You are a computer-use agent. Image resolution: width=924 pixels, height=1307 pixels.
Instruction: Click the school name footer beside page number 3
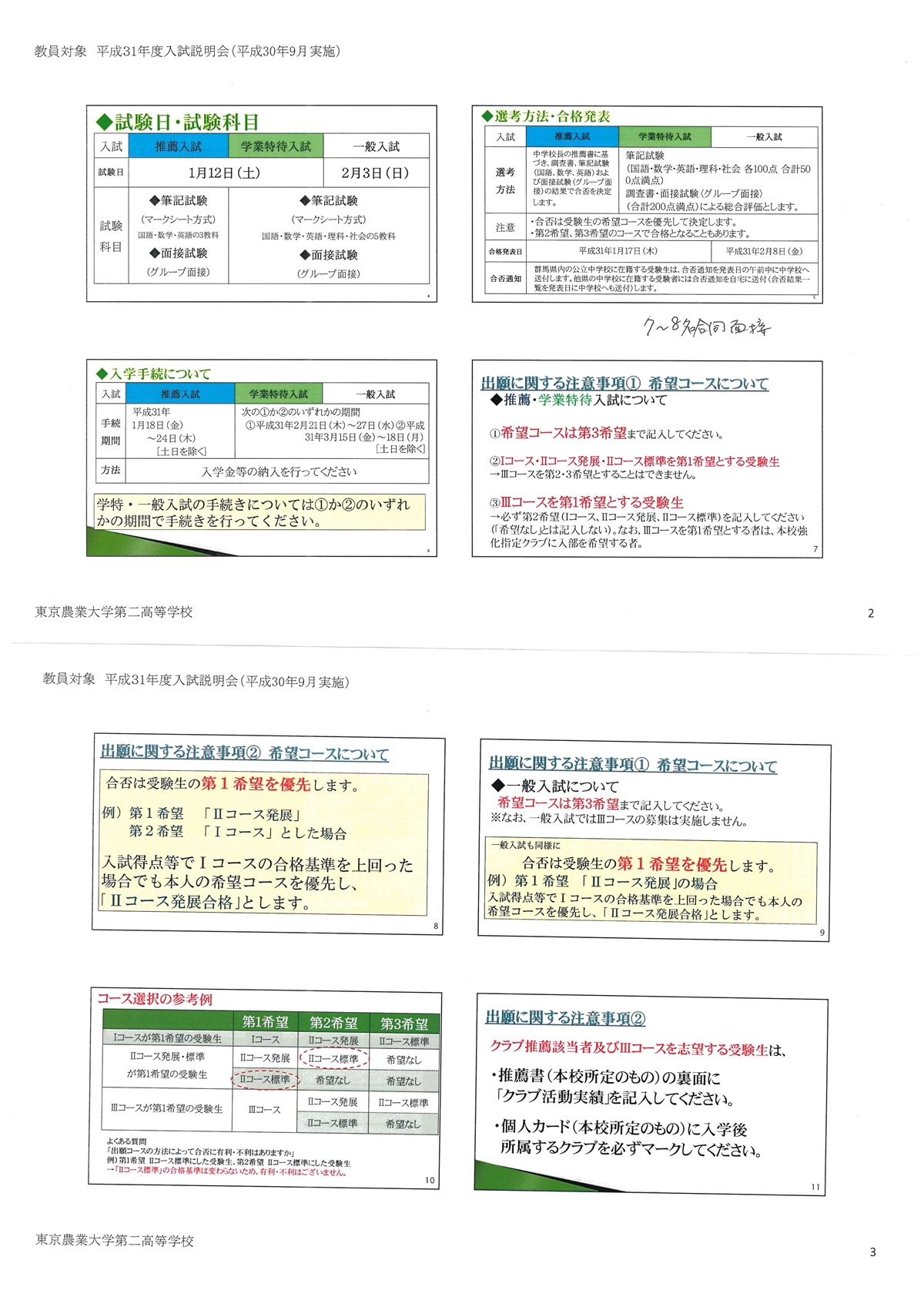pos(115,1241)
